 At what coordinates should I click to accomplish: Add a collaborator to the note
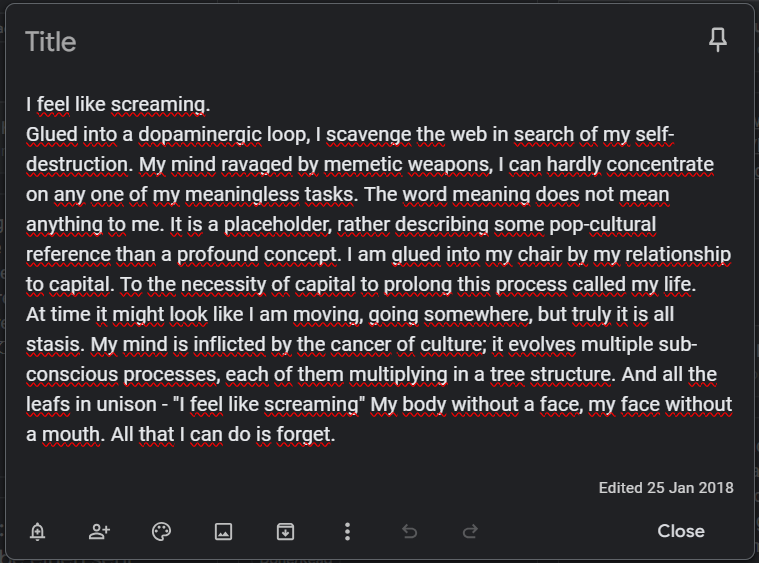[99, 532]
